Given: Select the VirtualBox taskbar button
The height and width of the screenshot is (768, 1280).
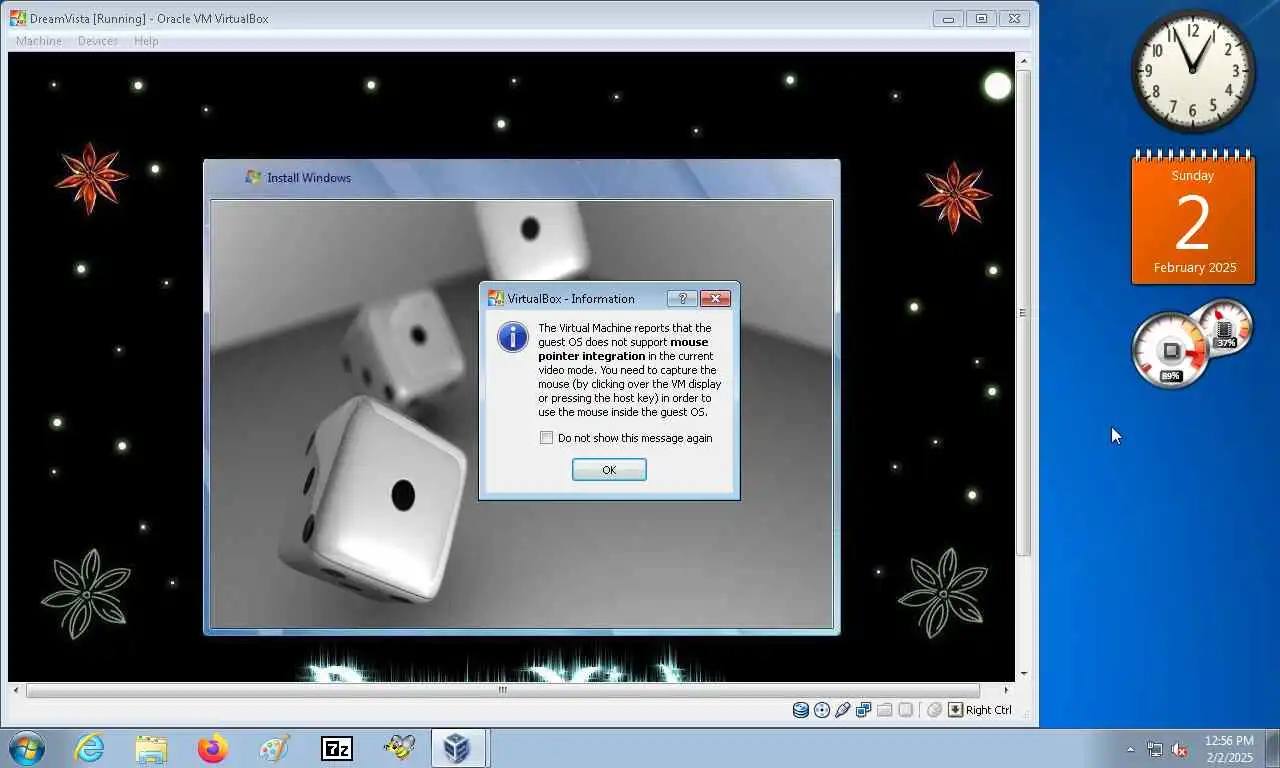Looking at the screenshot, I should 458,748.
